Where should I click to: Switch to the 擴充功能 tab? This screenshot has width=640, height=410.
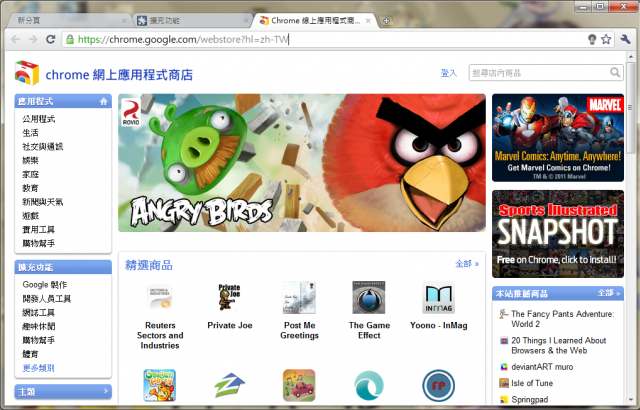pos(192,20)
